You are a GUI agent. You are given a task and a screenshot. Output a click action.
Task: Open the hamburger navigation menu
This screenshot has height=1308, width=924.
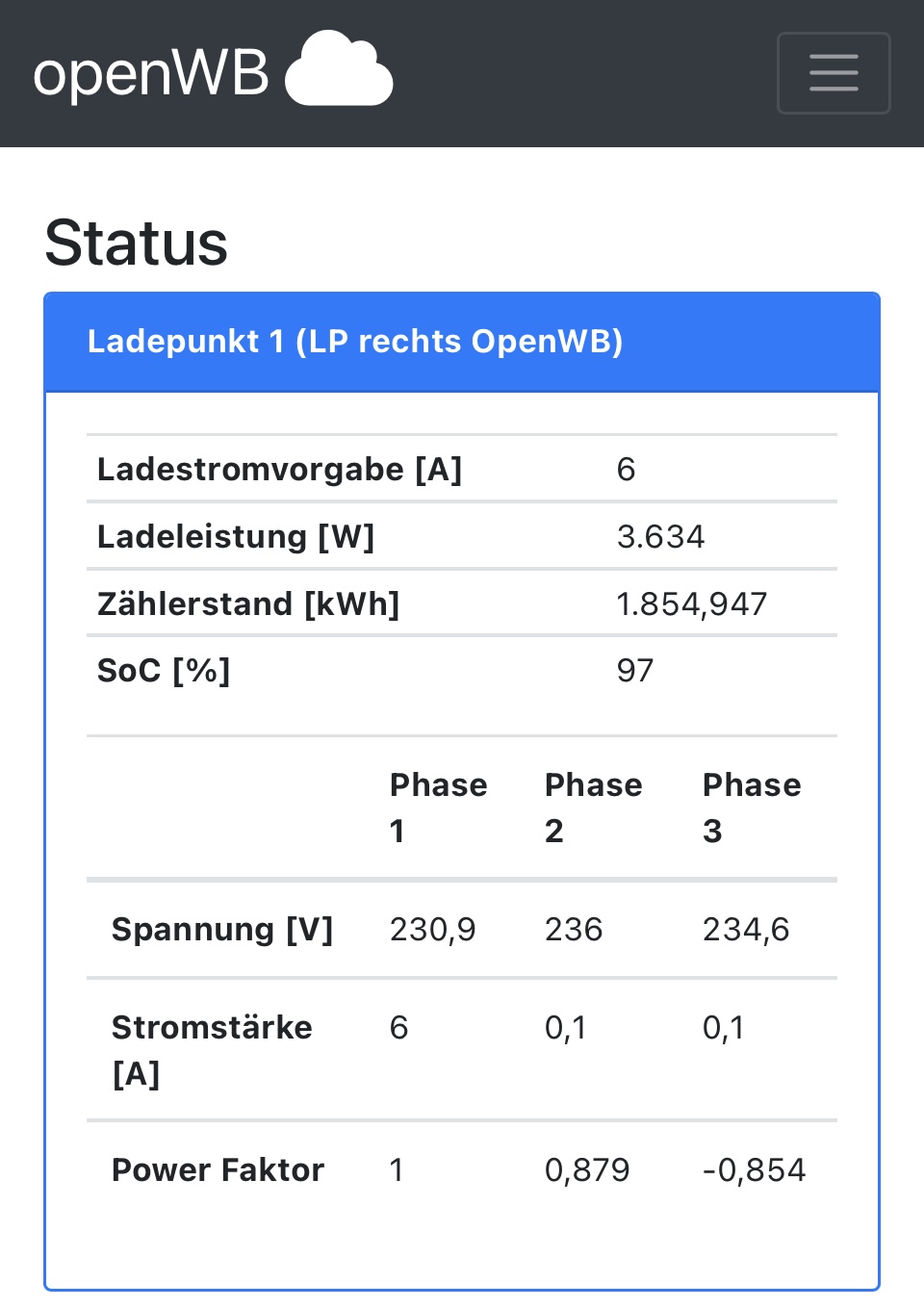834,73
